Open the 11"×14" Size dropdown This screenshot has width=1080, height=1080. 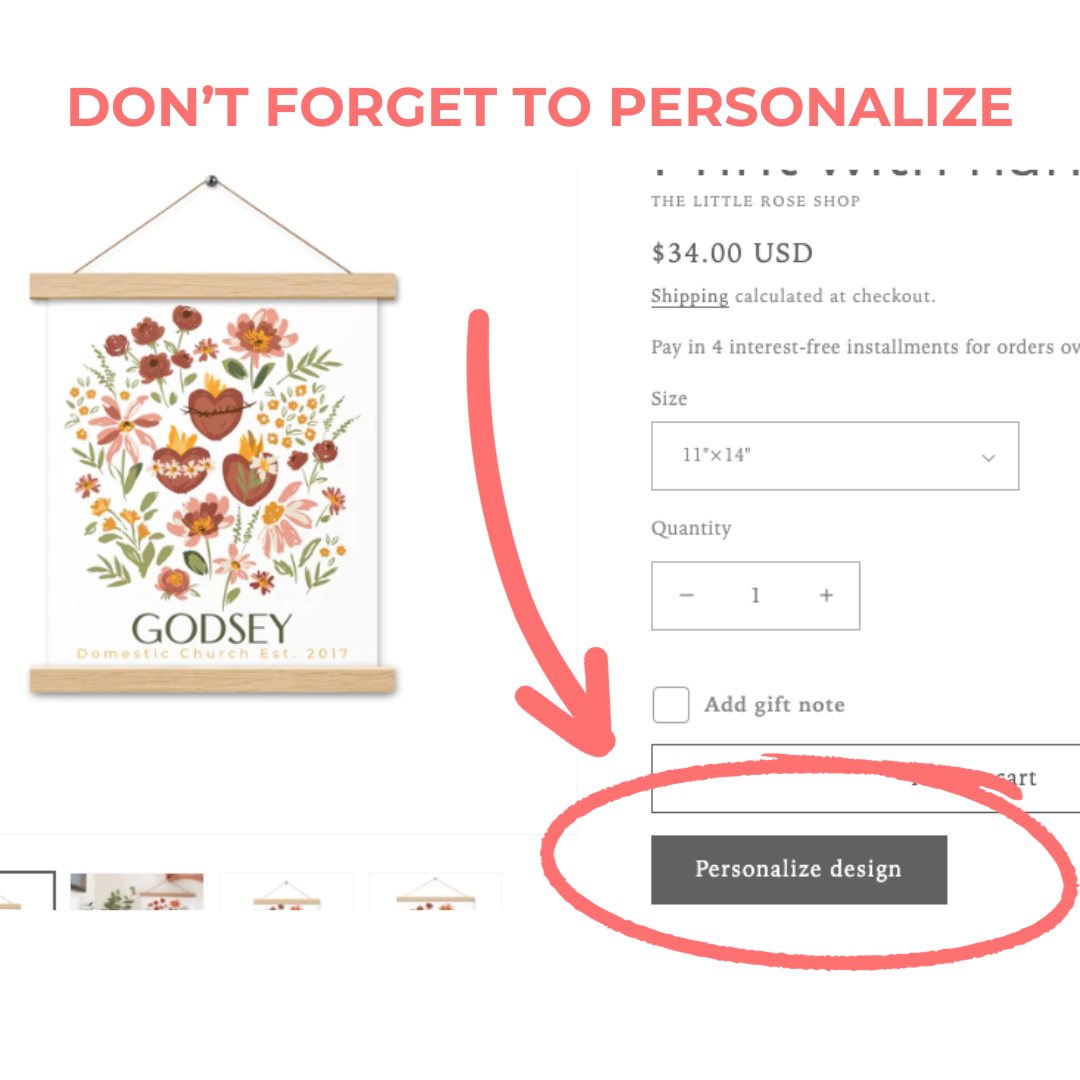835,456
